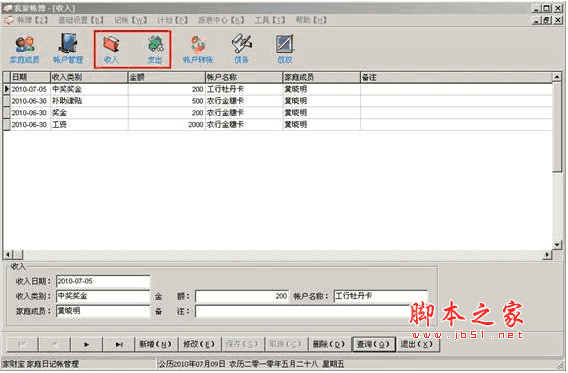
Task: Click the 收入日期 input field
Action: [103, 281]
